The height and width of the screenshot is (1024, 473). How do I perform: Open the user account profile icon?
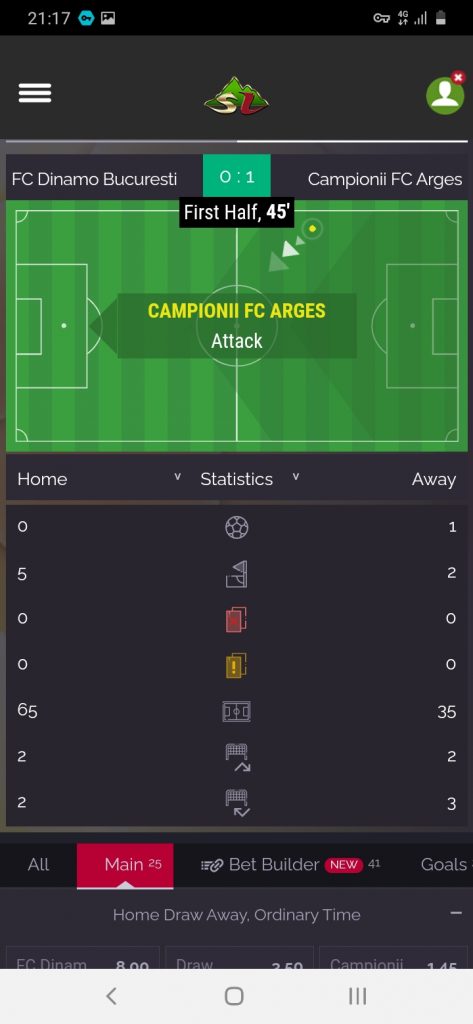[446, 94]
